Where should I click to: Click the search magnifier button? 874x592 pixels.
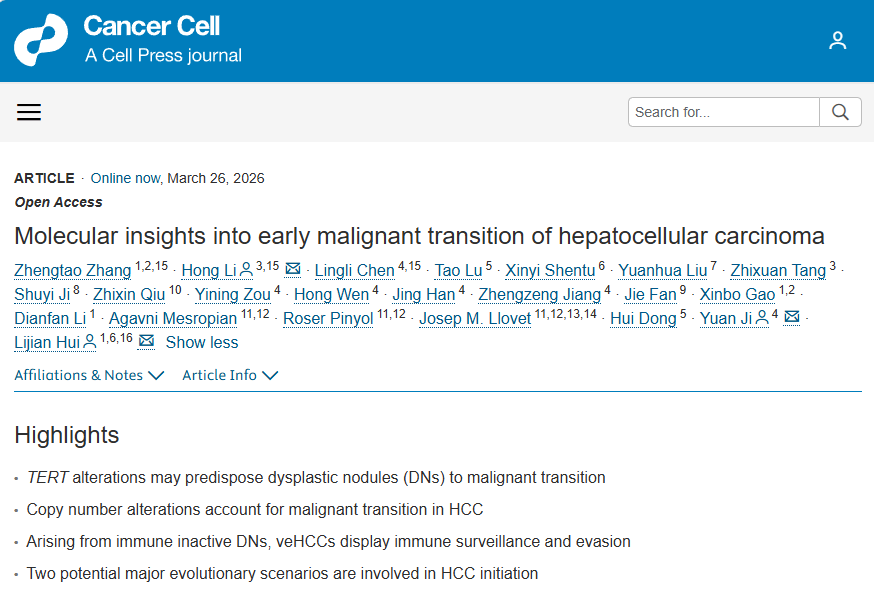(x=840, y=112)
